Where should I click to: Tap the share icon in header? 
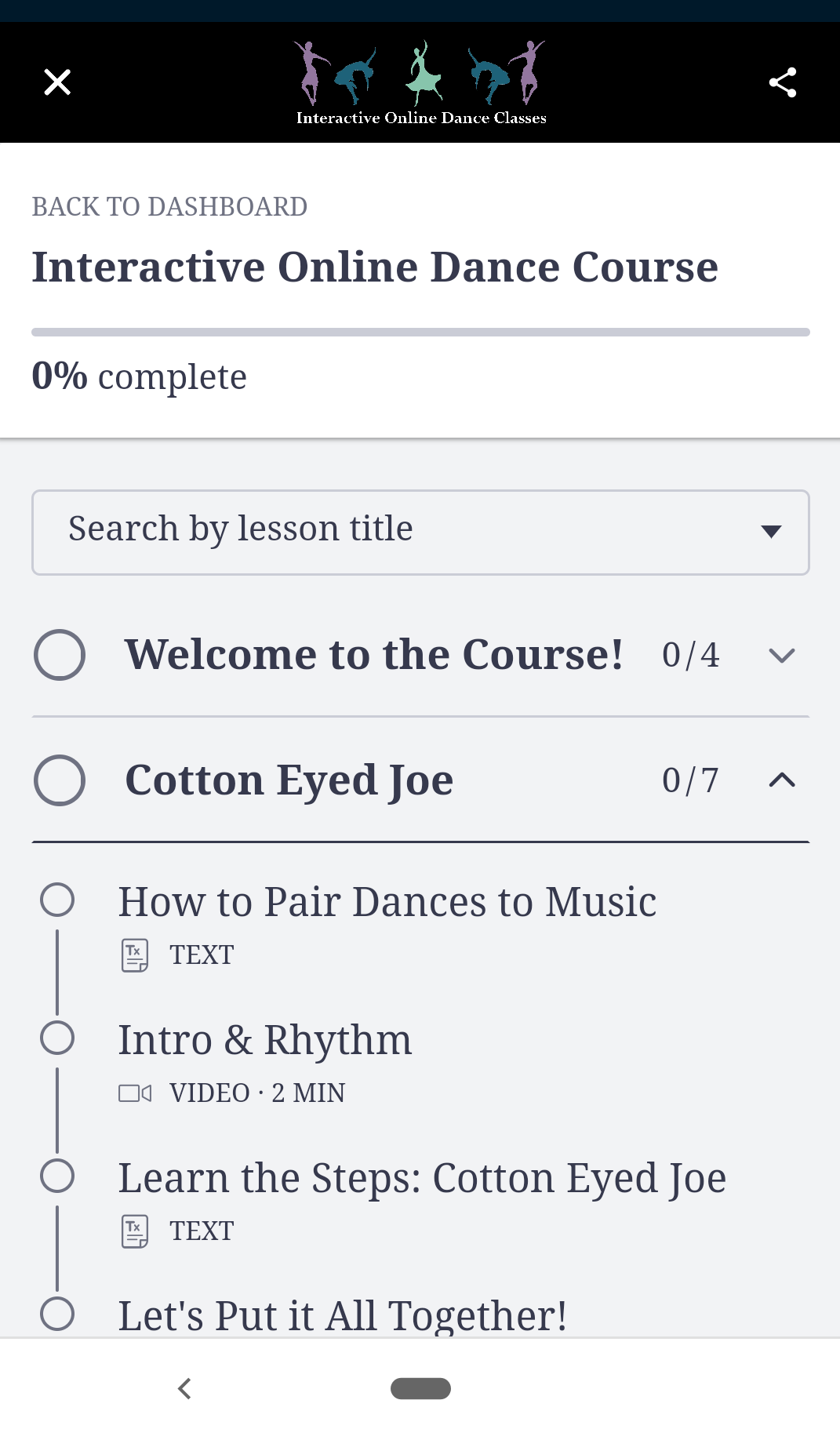coord(782,82)
